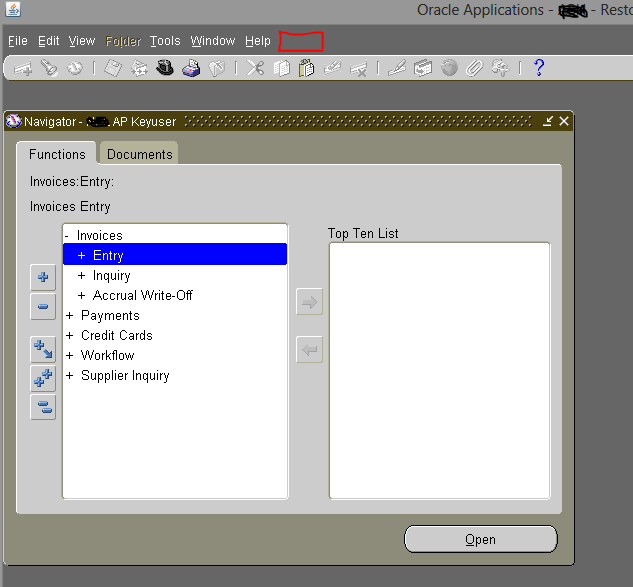
Task: Click the Zoom toolbar icon
Action: pyautogui.click(x=423, y=68)
